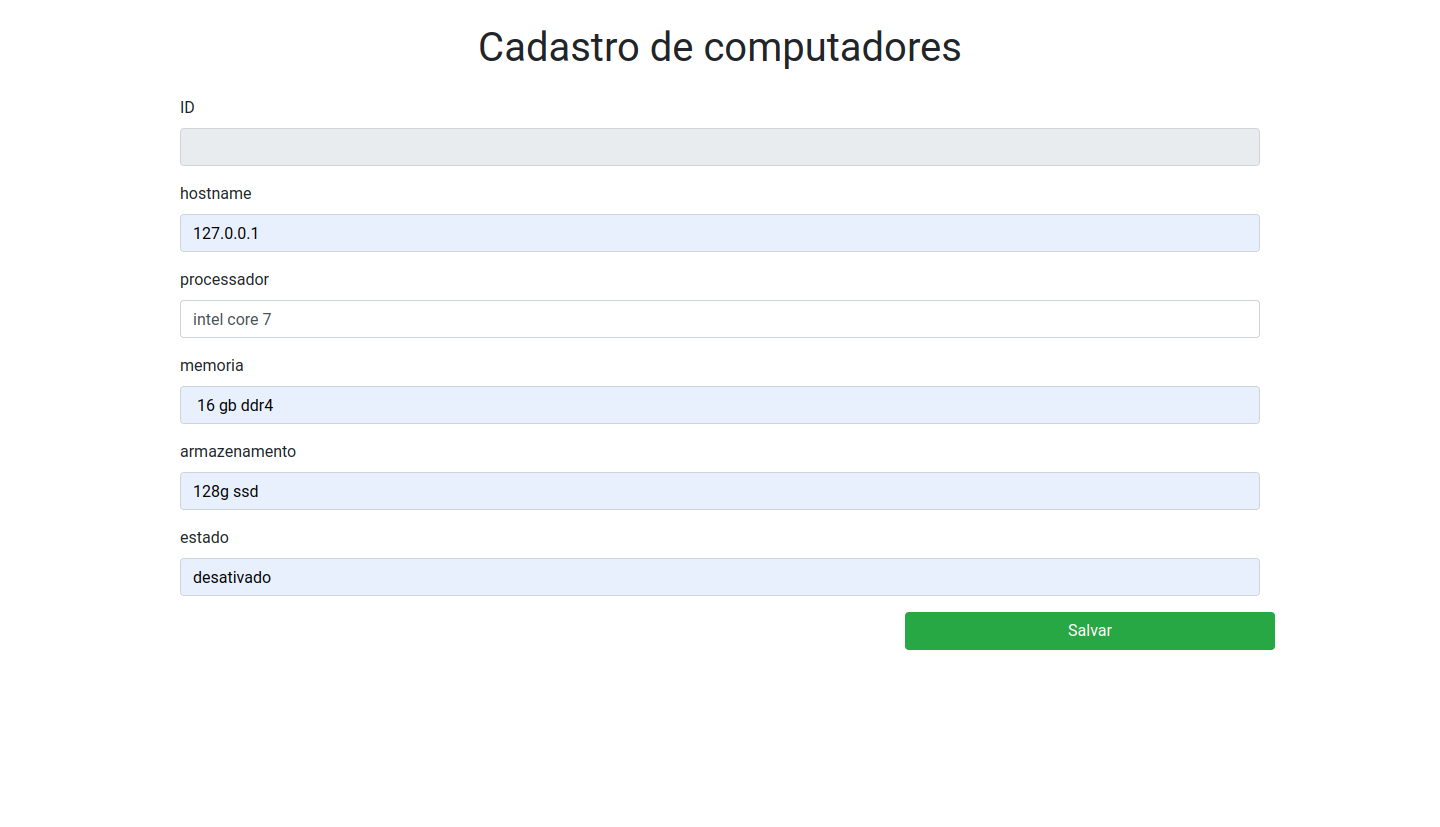Click the desativado estado value text
Screen dimensions: 1440x827
(x=231, y=577)
